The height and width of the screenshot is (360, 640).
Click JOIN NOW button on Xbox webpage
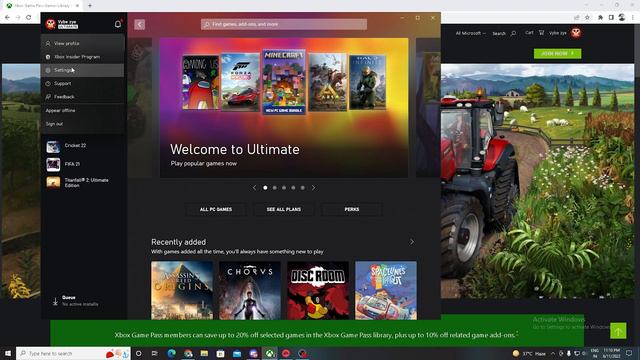click(x=558, y=53)
